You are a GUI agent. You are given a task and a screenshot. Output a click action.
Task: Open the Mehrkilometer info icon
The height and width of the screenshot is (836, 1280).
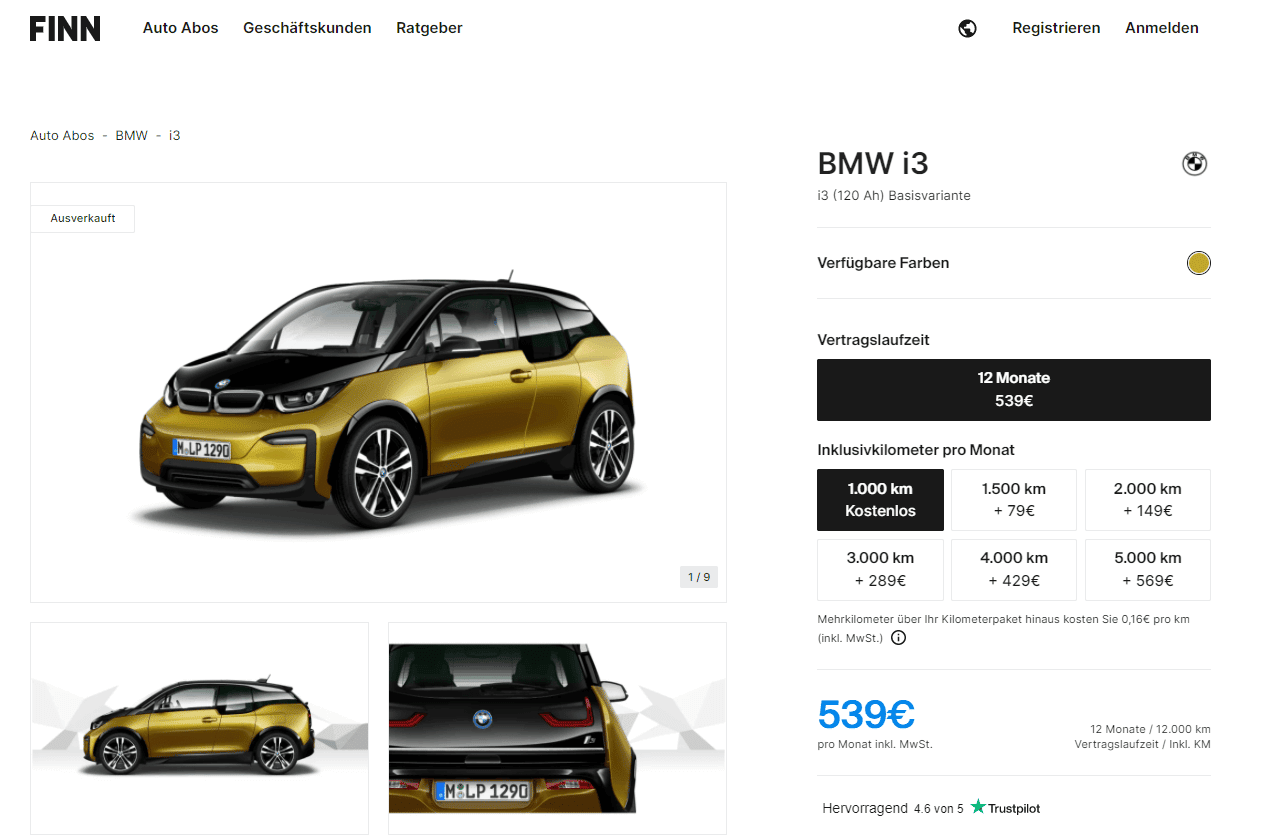898,637
